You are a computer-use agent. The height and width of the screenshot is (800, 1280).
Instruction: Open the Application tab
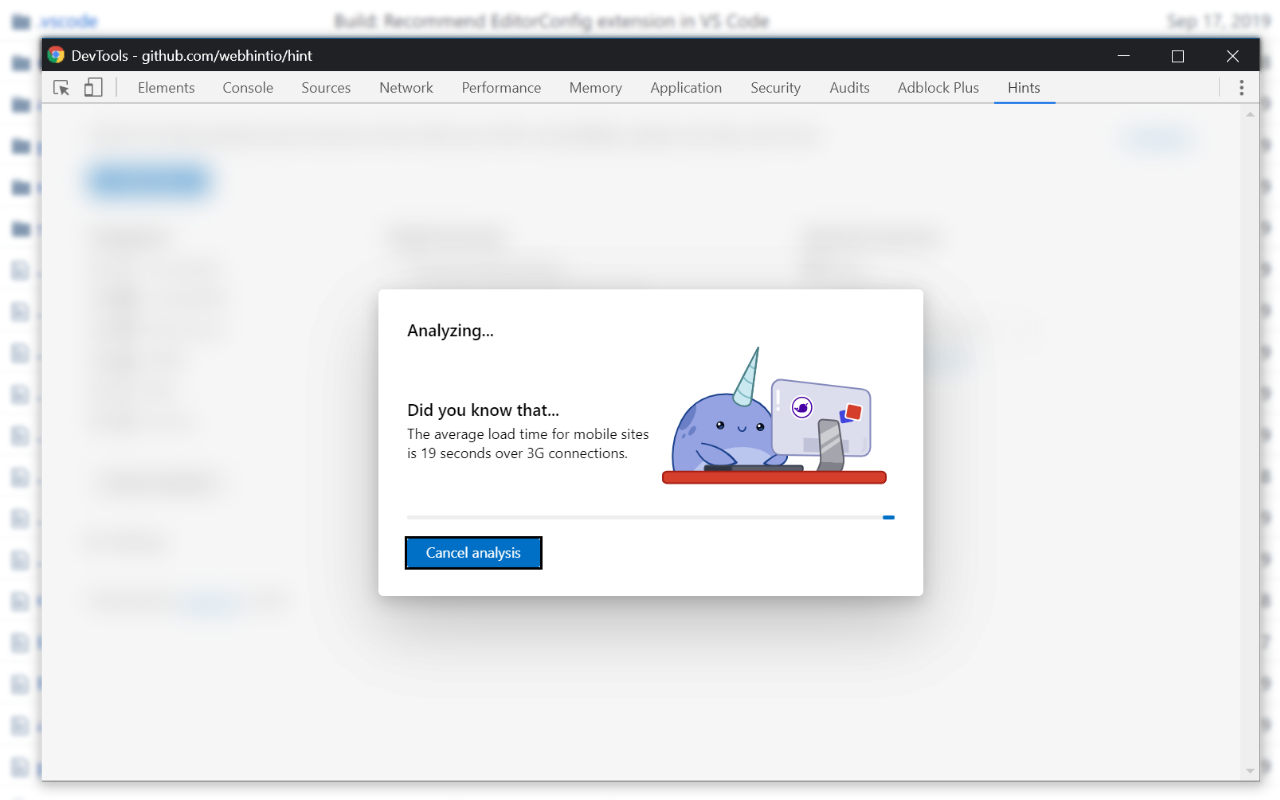click(686, 88)
